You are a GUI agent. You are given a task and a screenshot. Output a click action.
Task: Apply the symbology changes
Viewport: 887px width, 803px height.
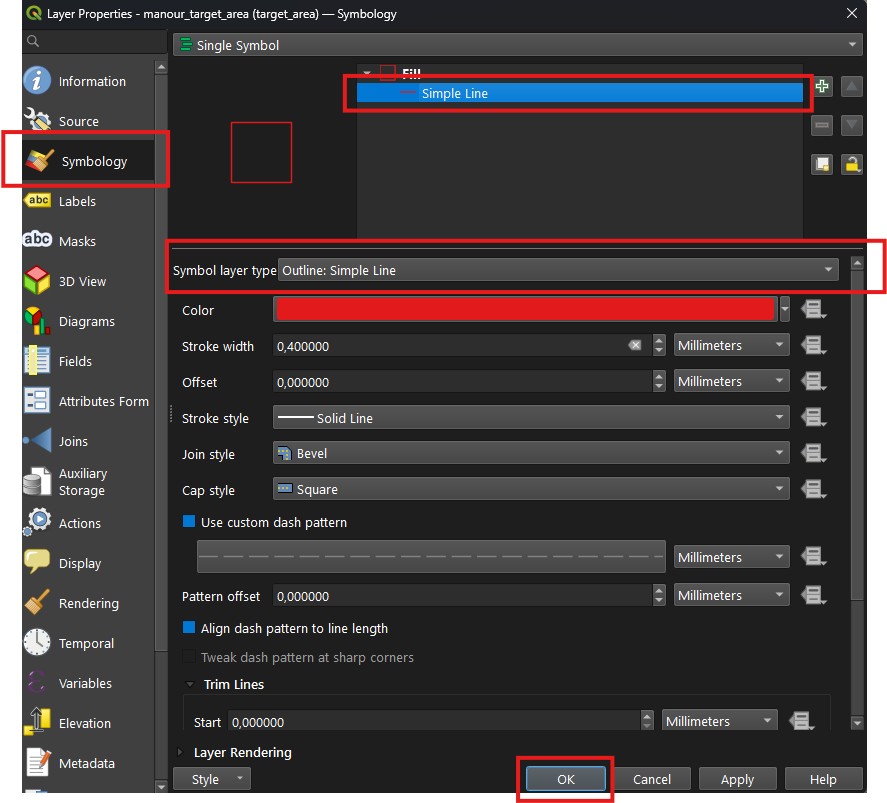737,778
